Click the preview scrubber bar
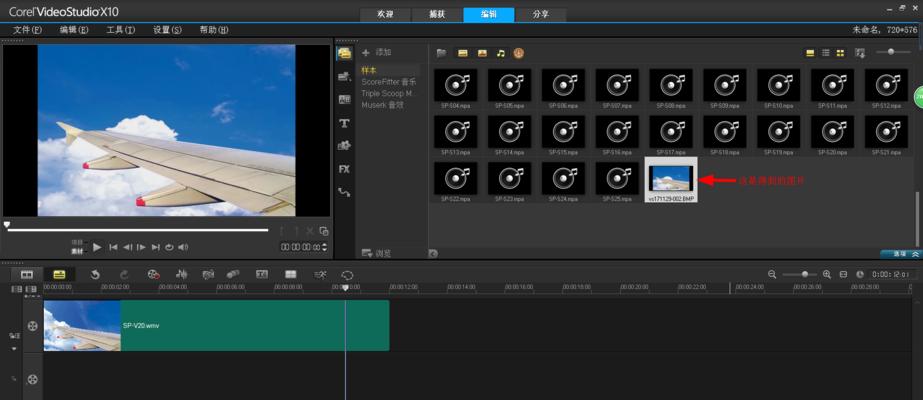 pos(138,230)
